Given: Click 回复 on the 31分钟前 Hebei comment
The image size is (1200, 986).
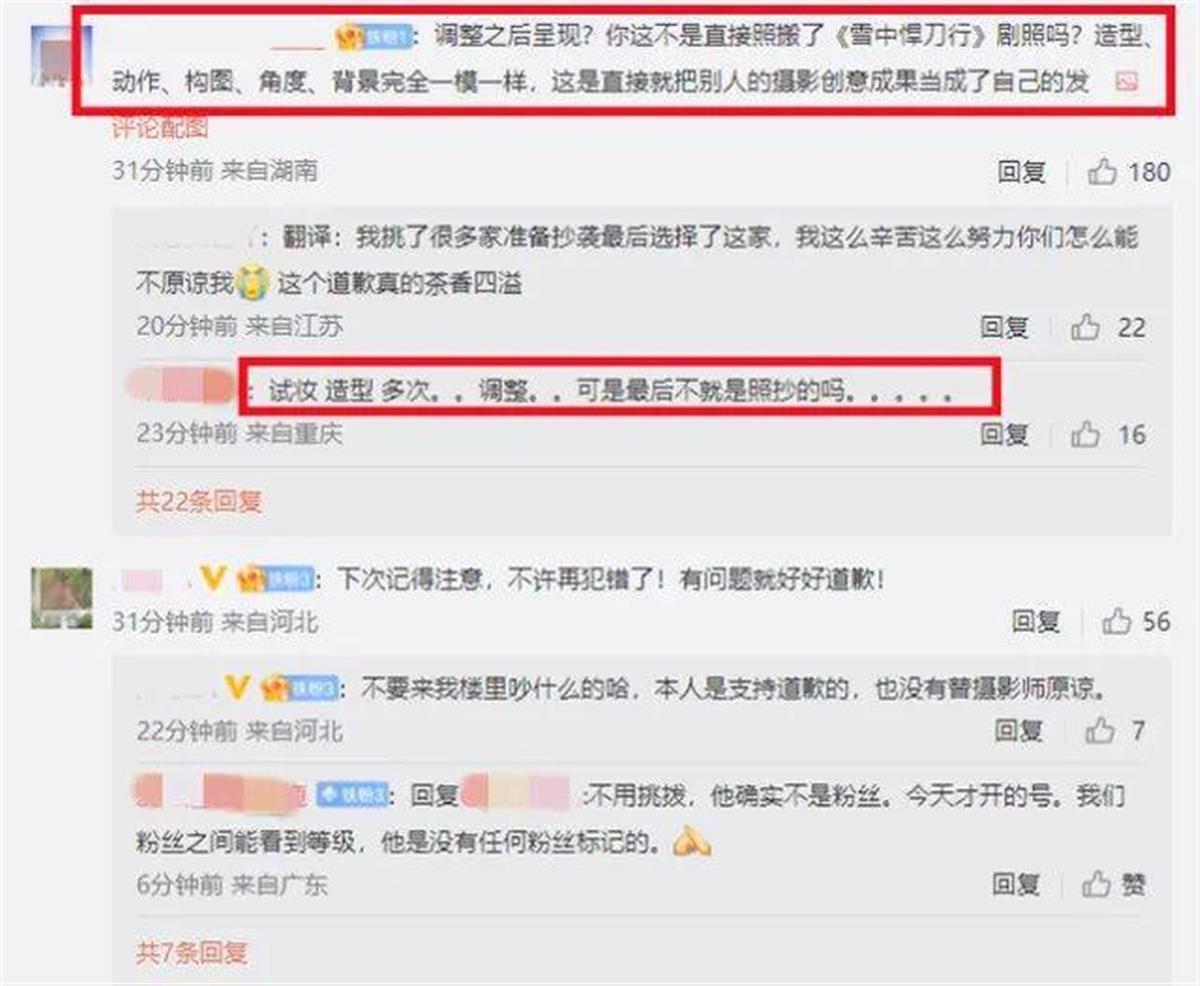Looking at the screenshot, I should 1036,621.
